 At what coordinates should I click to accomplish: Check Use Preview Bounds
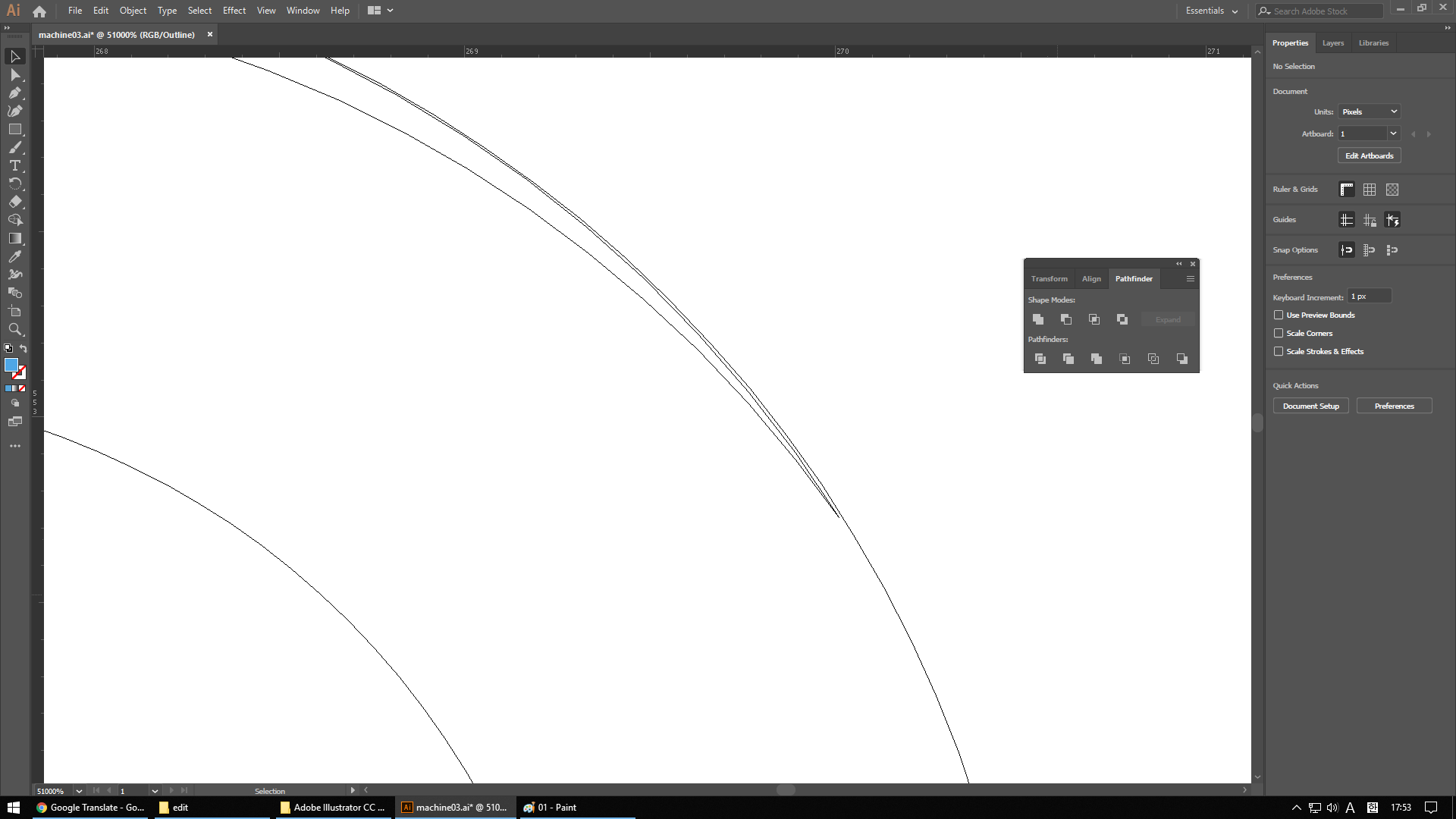[1279, 315]
